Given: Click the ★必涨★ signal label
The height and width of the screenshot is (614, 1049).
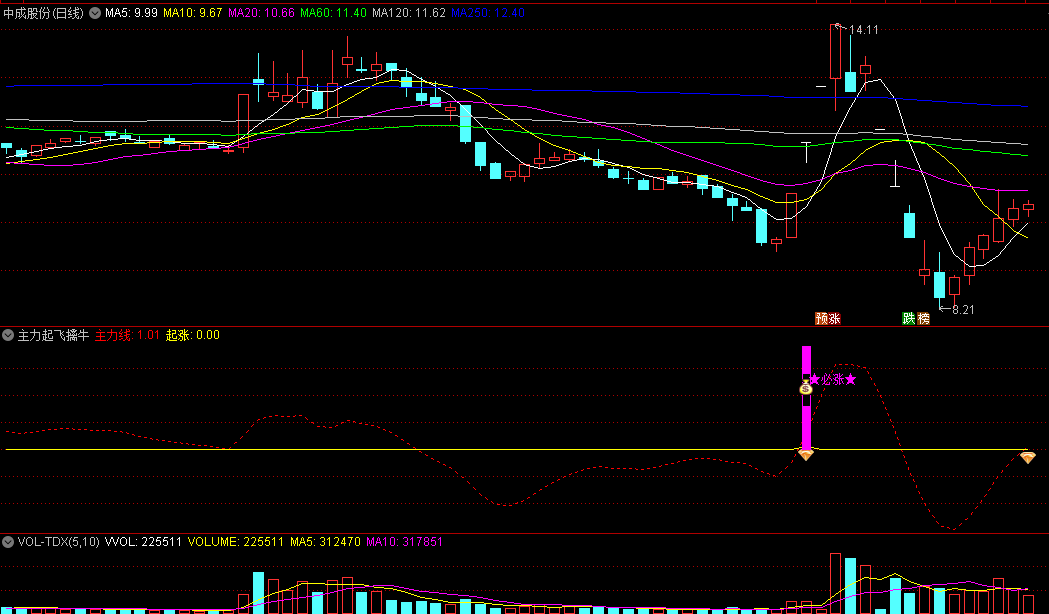Looking at the screenshot, I should [x=832, y=380].
